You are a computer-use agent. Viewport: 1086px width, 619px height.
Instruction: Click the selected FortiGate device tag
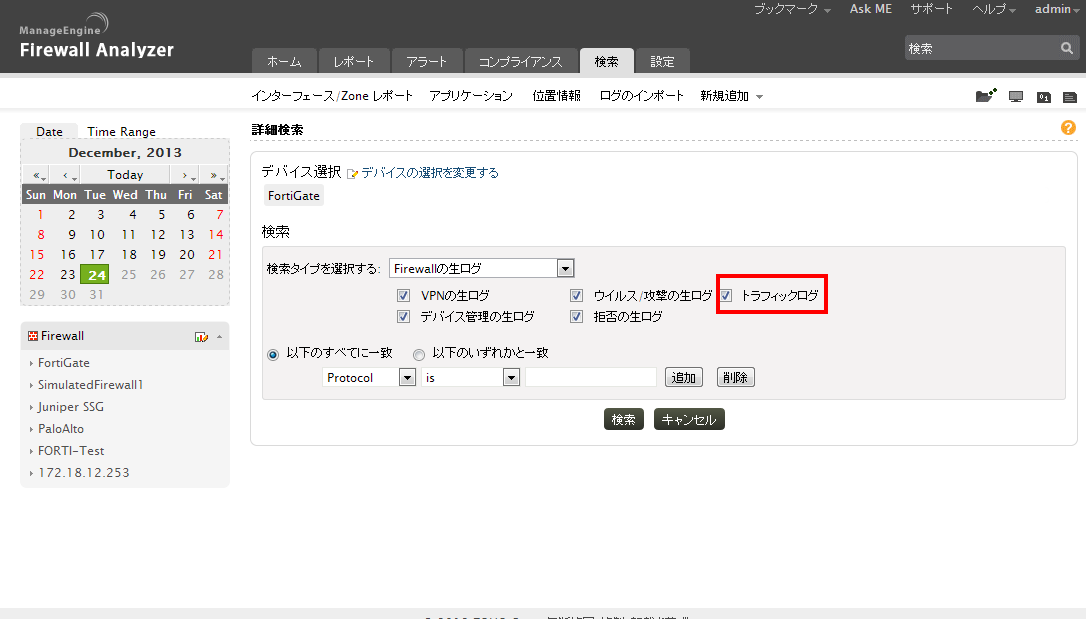coord(294,196)
